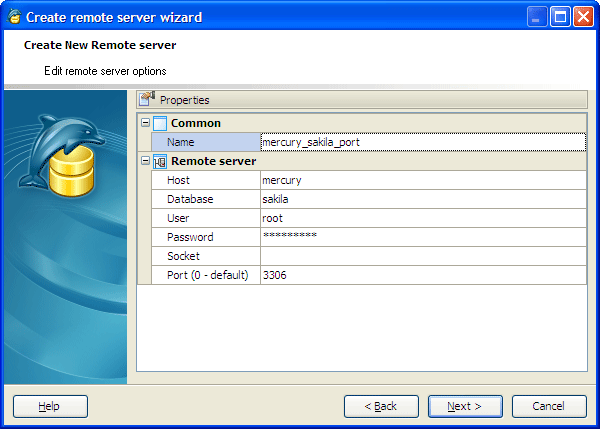Click the Remote server group heading text
This screenshot has height=429, width=600.
tap(214, 161)
